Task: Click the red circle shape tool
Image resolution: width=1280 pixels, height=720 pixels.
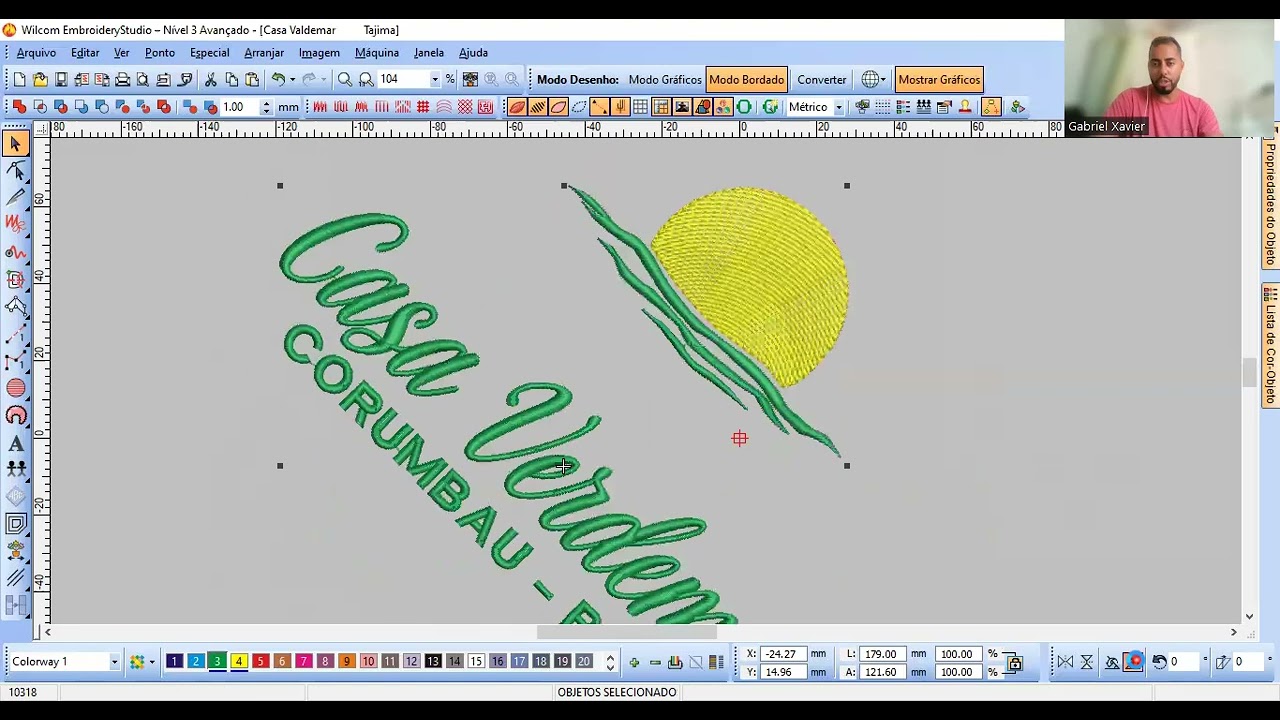Action: [16, 388]
